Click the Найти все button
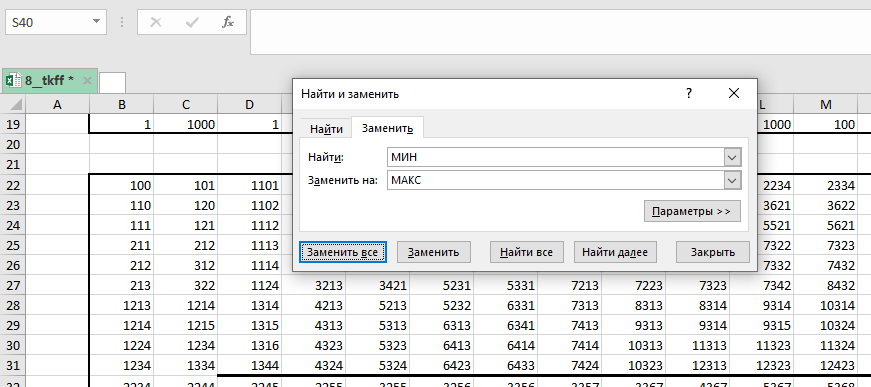Image resolution: width=871 pixels, height=387 pixels. pos(526,252)
